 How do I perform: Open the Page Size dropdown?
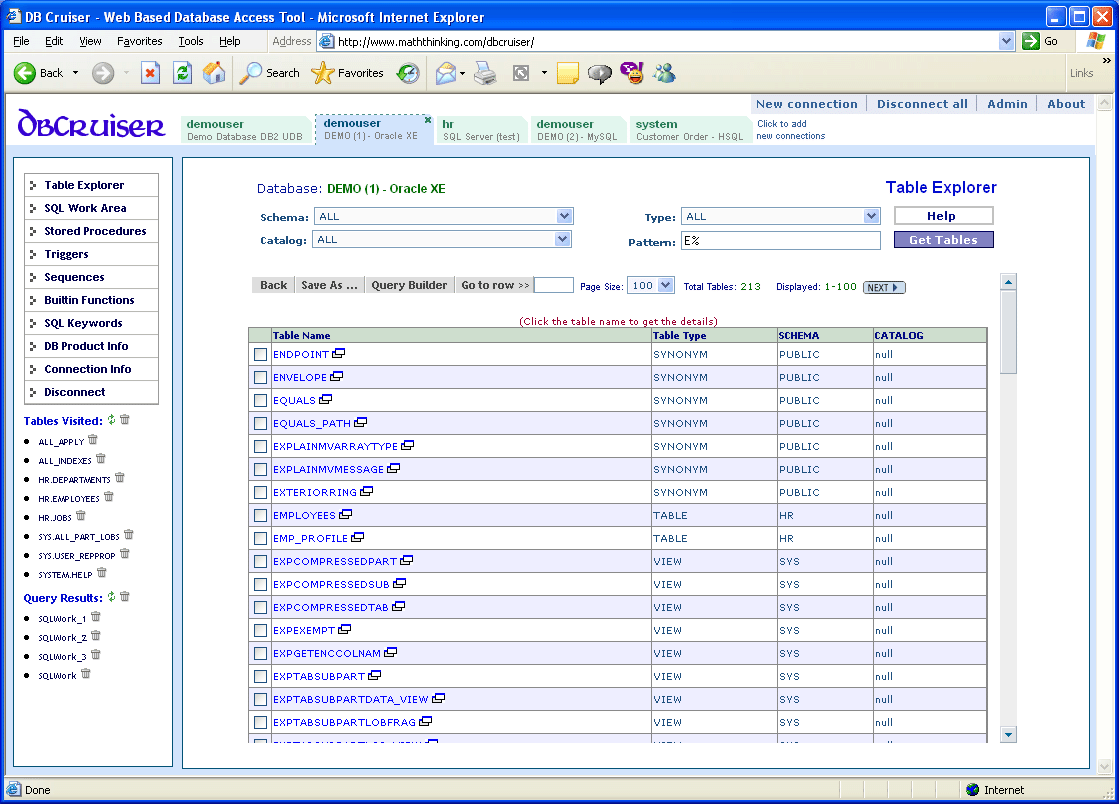coord(666,286)
